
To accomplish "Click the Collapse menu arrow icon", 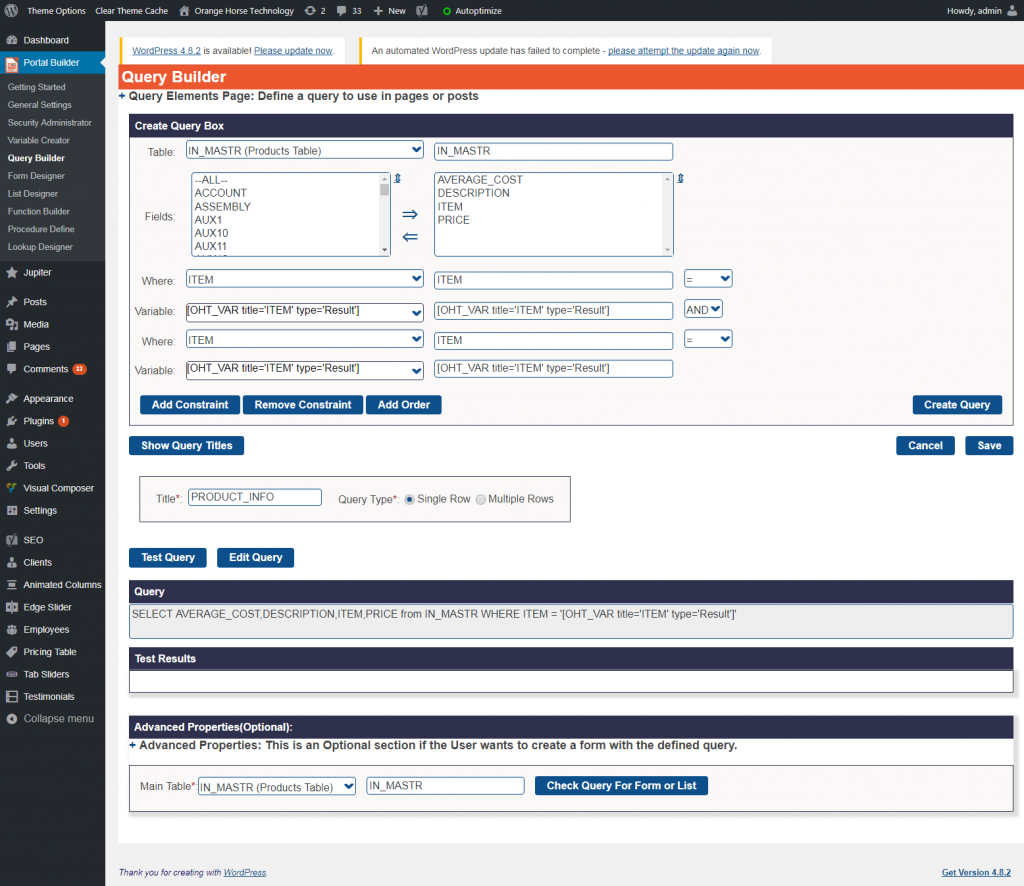I will pos(12,719).
